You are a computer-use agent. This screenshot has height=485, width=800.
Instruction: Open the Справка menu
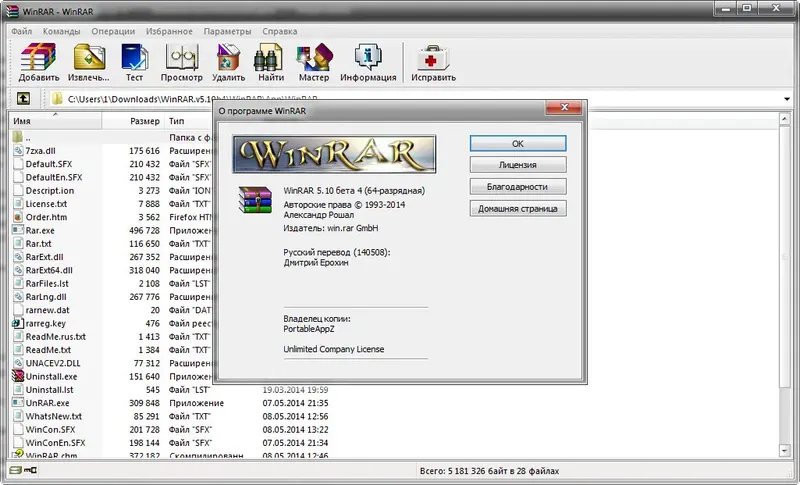tap(280, 31)
